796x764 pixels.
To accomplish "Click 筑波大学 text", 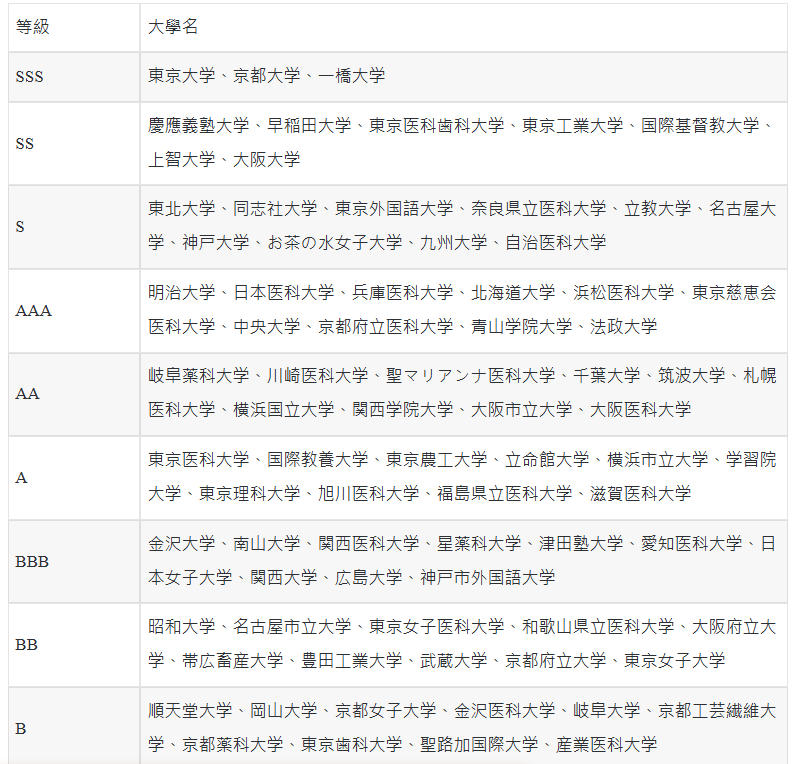I will tap(691, 376).
